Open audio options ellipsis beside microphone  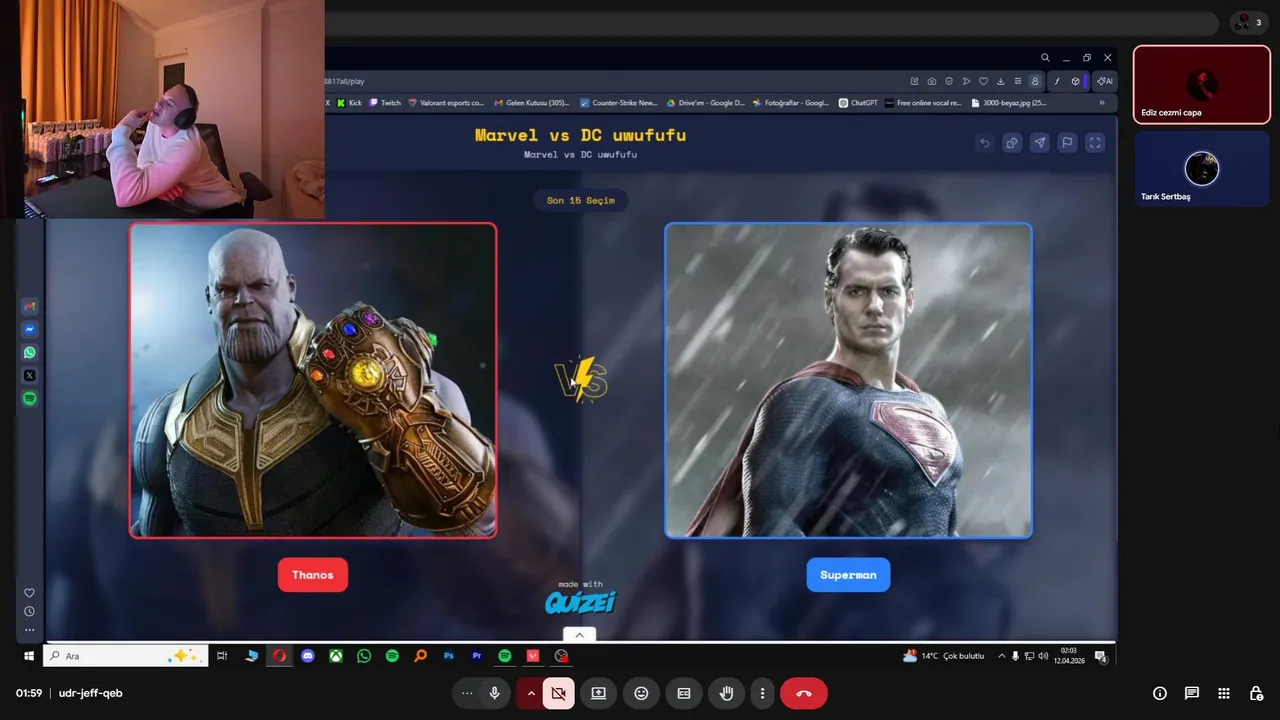point(467,693)
